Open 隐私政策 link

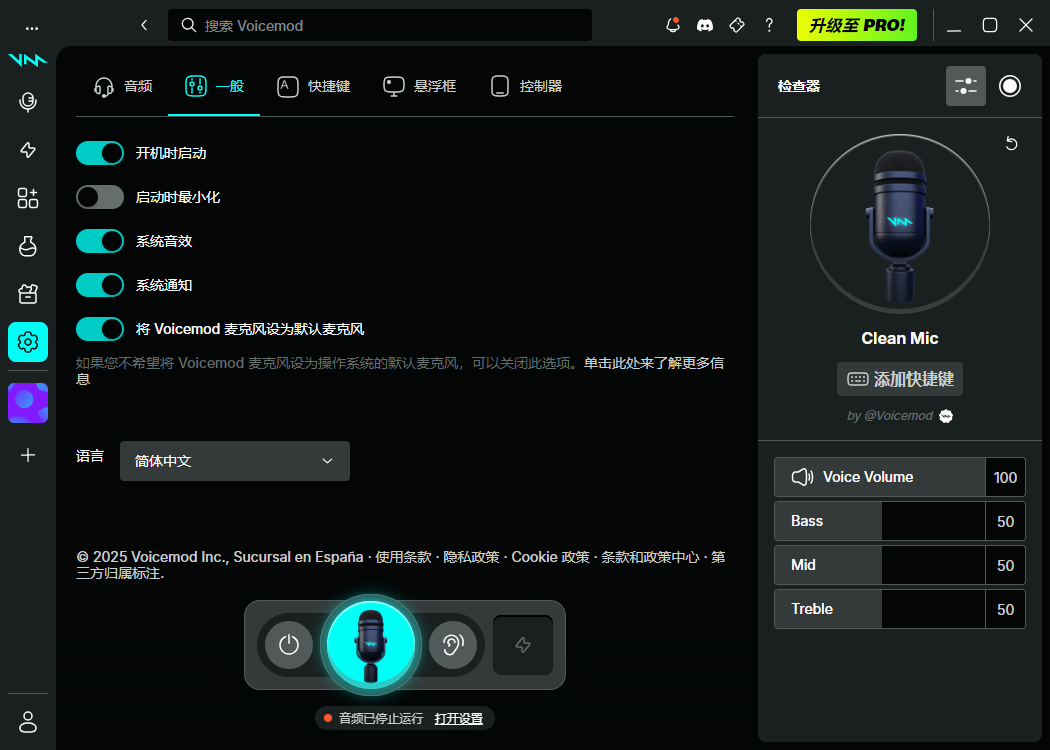pos(471,557)
